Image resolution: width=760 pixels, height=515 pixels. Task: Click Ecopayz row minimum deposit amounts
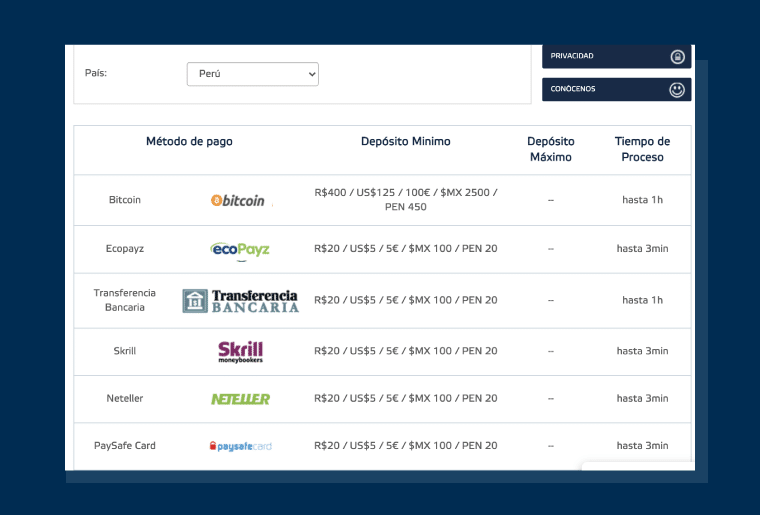(x=406, y=249)
